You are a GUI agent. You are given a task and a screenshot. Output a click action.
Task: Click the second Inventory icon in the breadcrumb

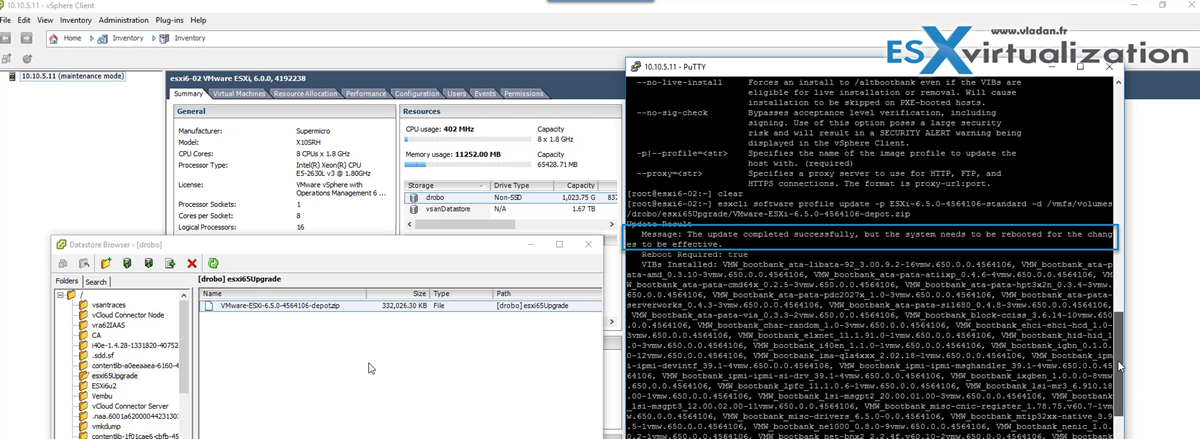pos(162,38)
